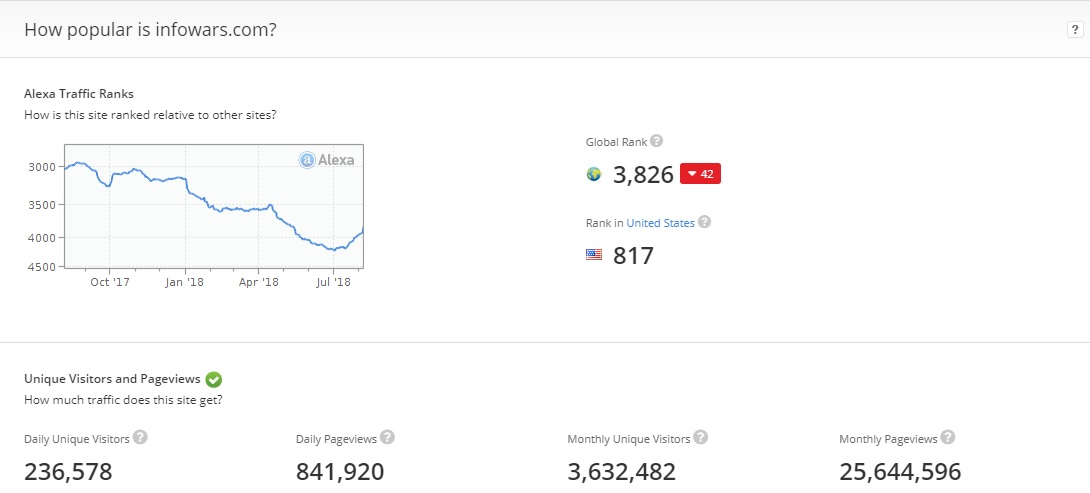Click the chart's Oct '17 axis label

(110, 282)
